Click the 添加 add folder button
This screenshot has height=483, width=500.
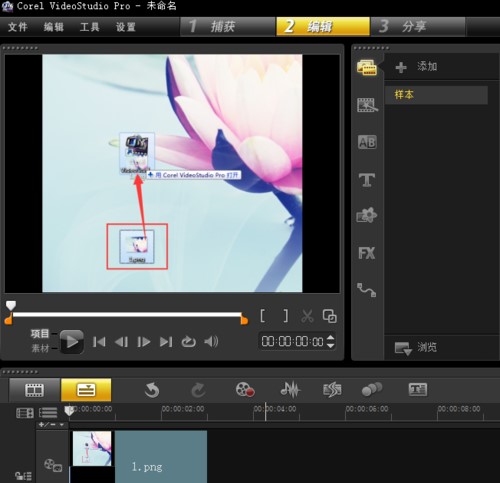click(416, 67)
